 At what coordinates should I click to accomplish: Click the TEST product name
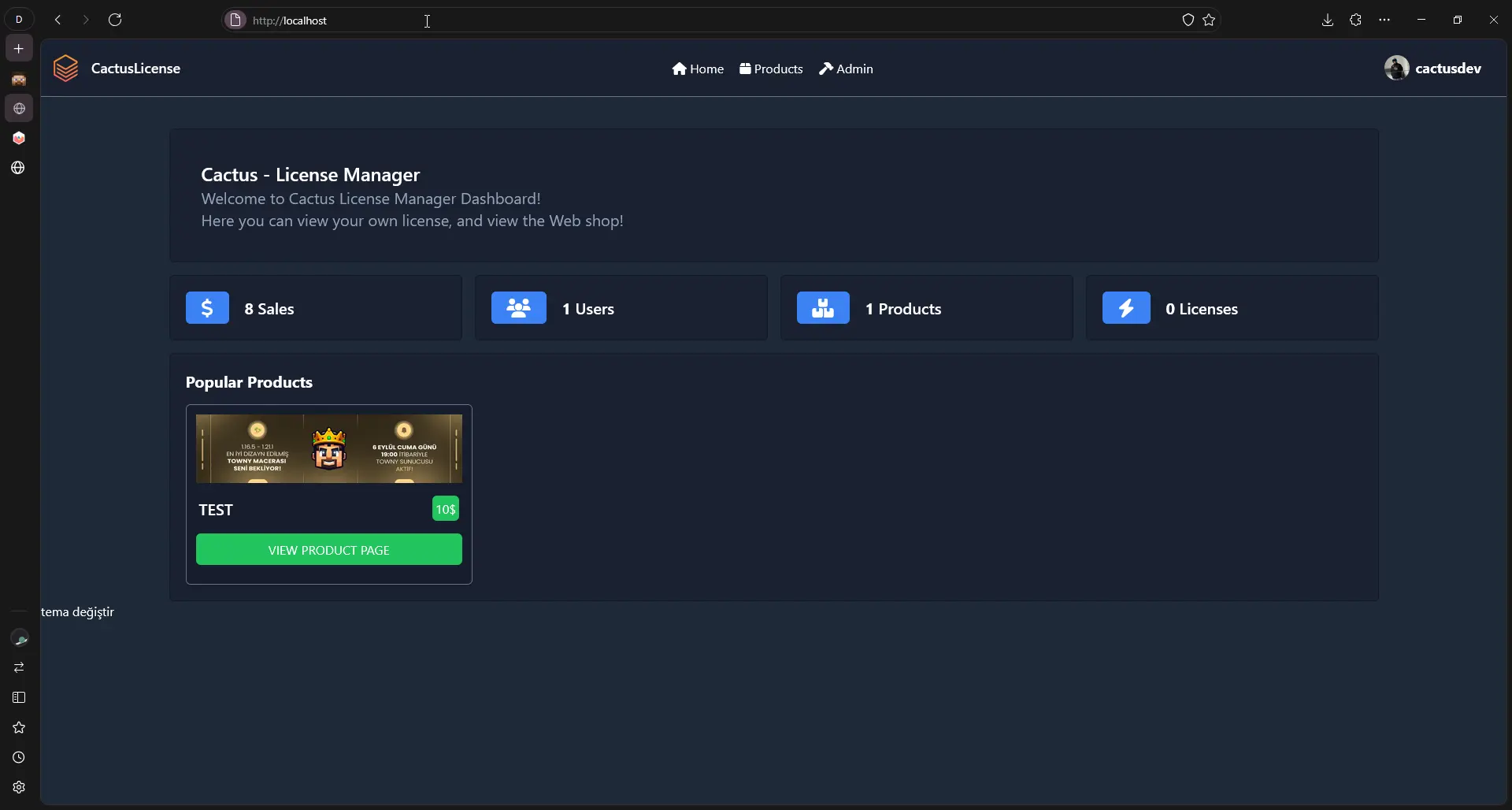coord(216,510)
